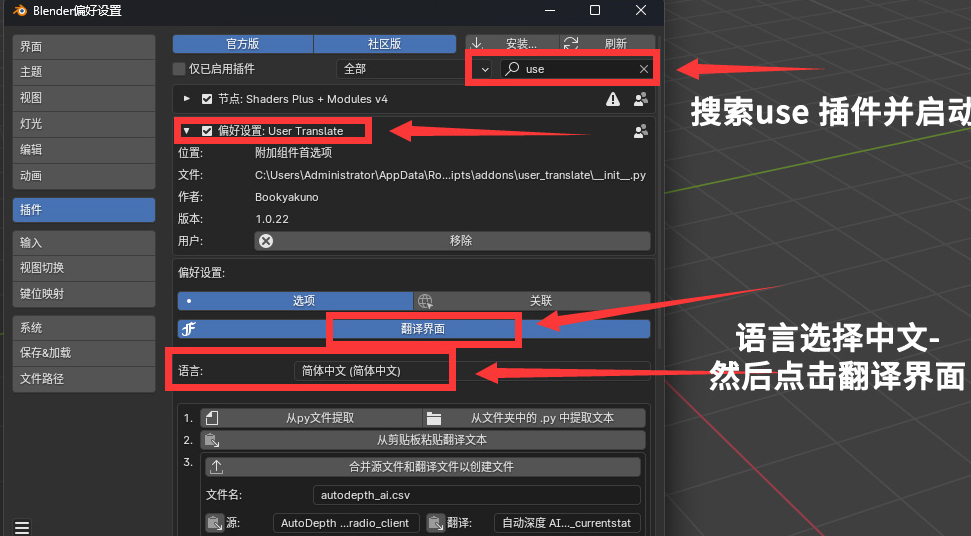Open 键位映射 preferences section
This screenshot has width=971, height=536.
pyautogui.click(x=84, y=294)
